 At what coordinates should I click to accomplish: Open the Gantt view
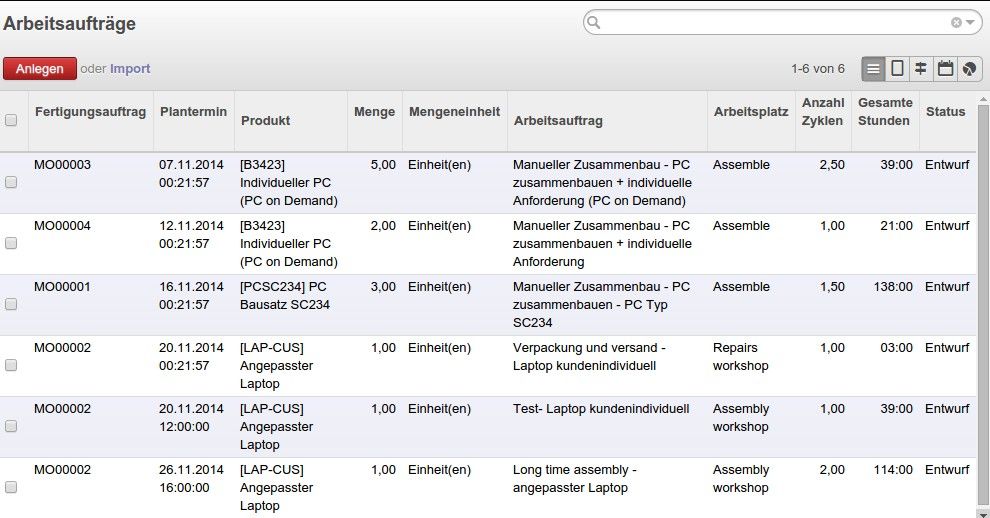tap(921, 69)
